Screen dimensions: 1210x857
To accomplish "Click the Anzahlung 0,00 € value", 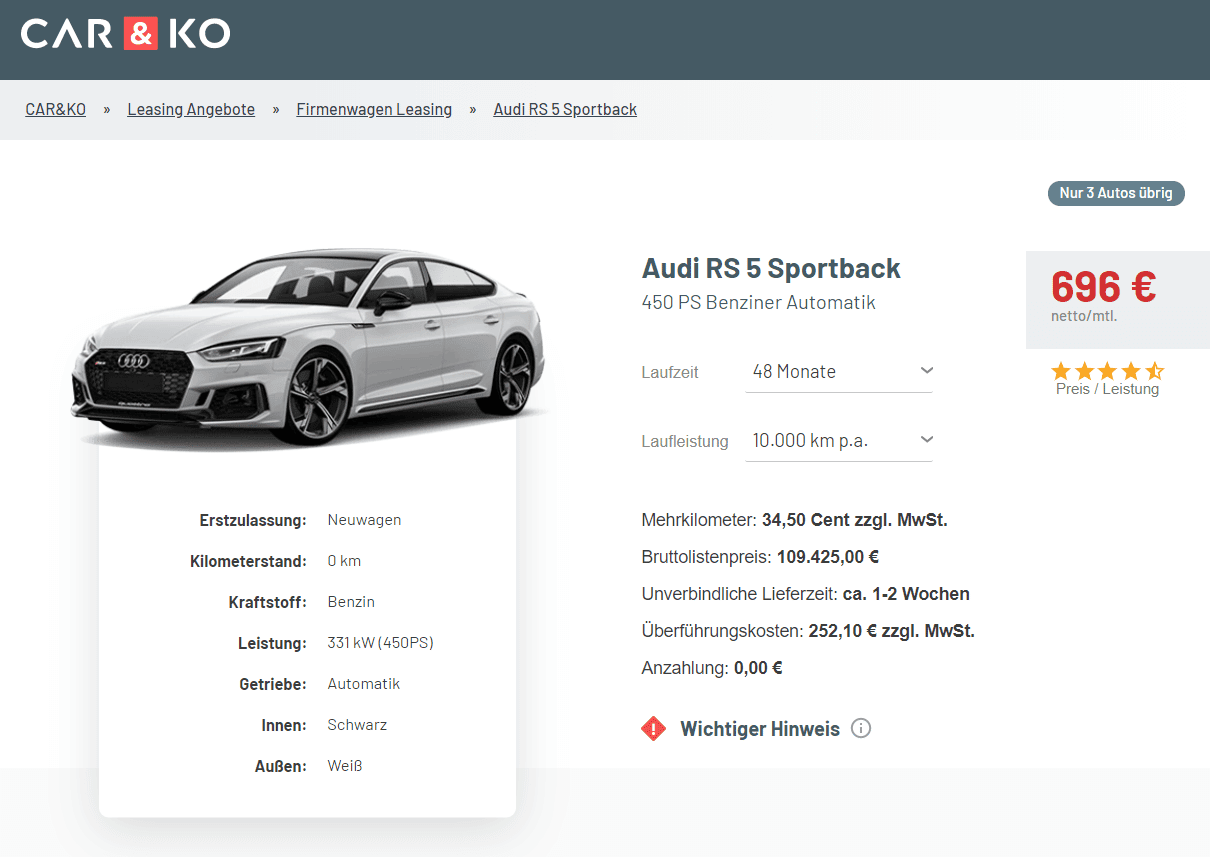I will click(758, 668).
